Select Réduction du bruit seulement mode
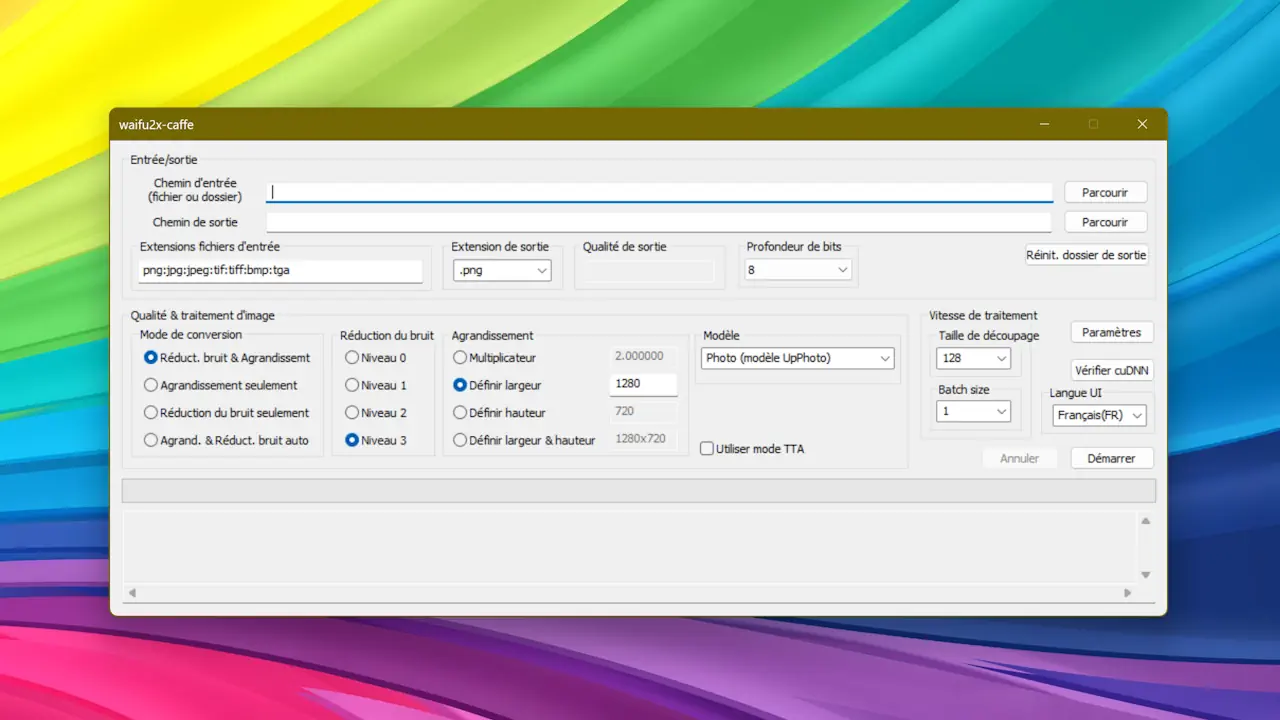 151,413
